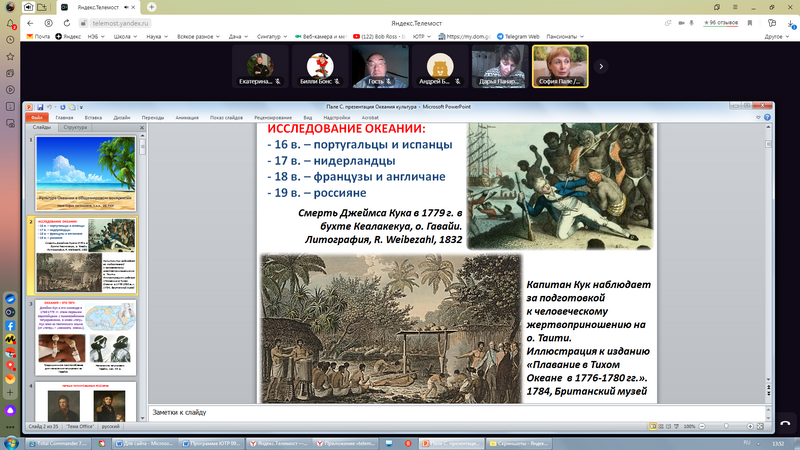
Task: Expand the Наука bookmarks folder
Action: tap(157, 36)
